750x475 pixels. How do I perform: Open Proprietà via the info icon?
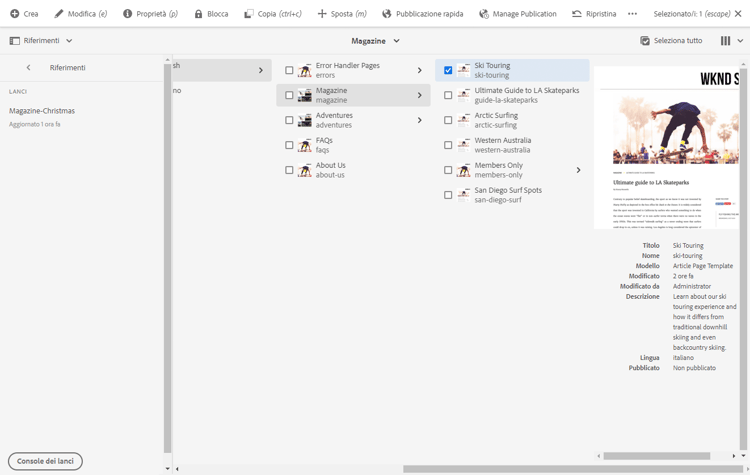click(127, 14)
